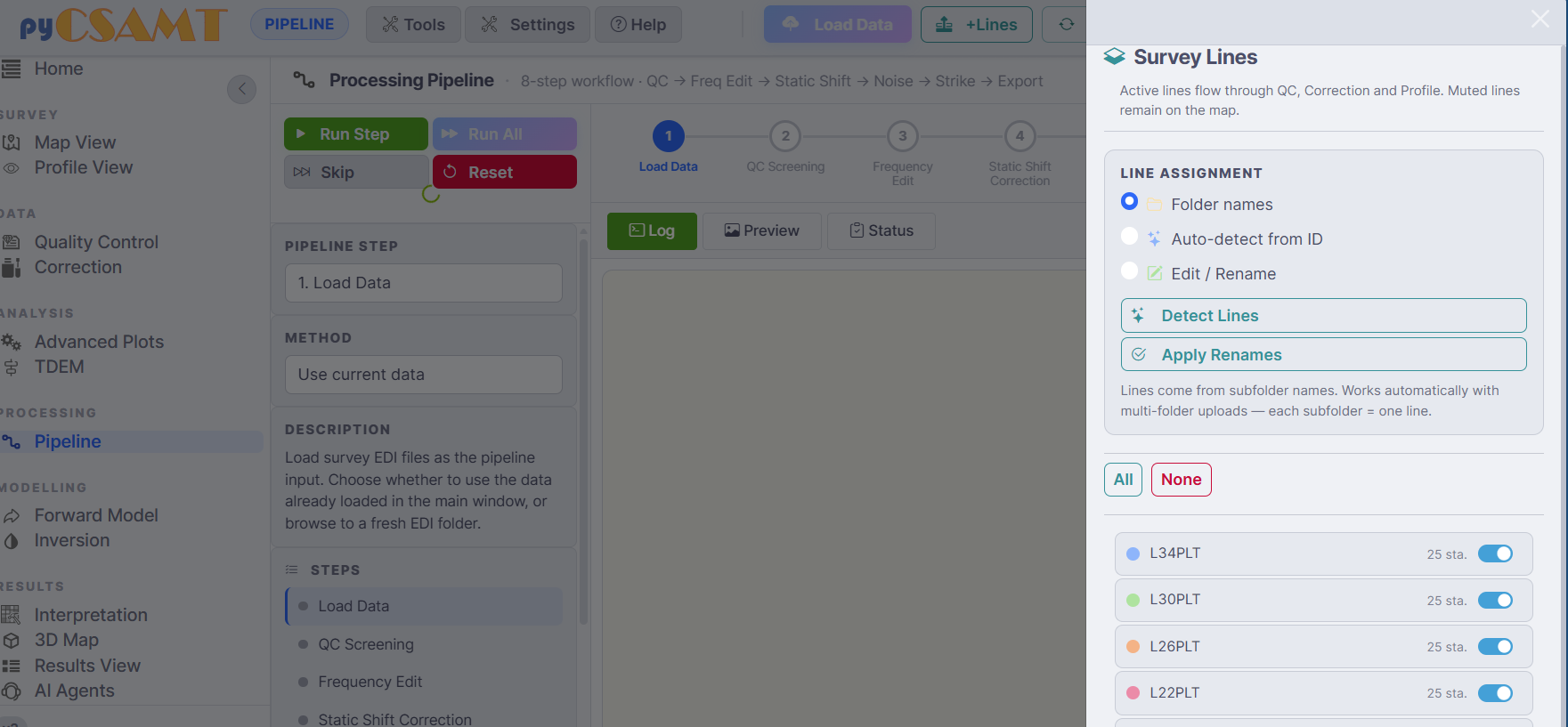Click the L22PLT pink color dot
The width and height of the screenshot is (1568, 727).
tap(1133, 692)
